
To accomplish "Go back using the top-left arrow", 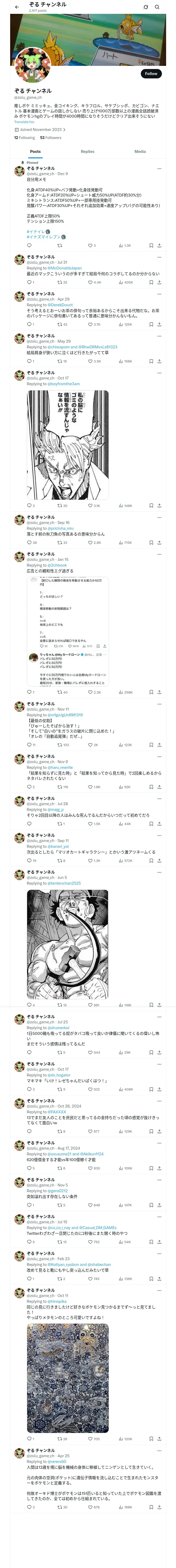I will click(x=17, y=7).
